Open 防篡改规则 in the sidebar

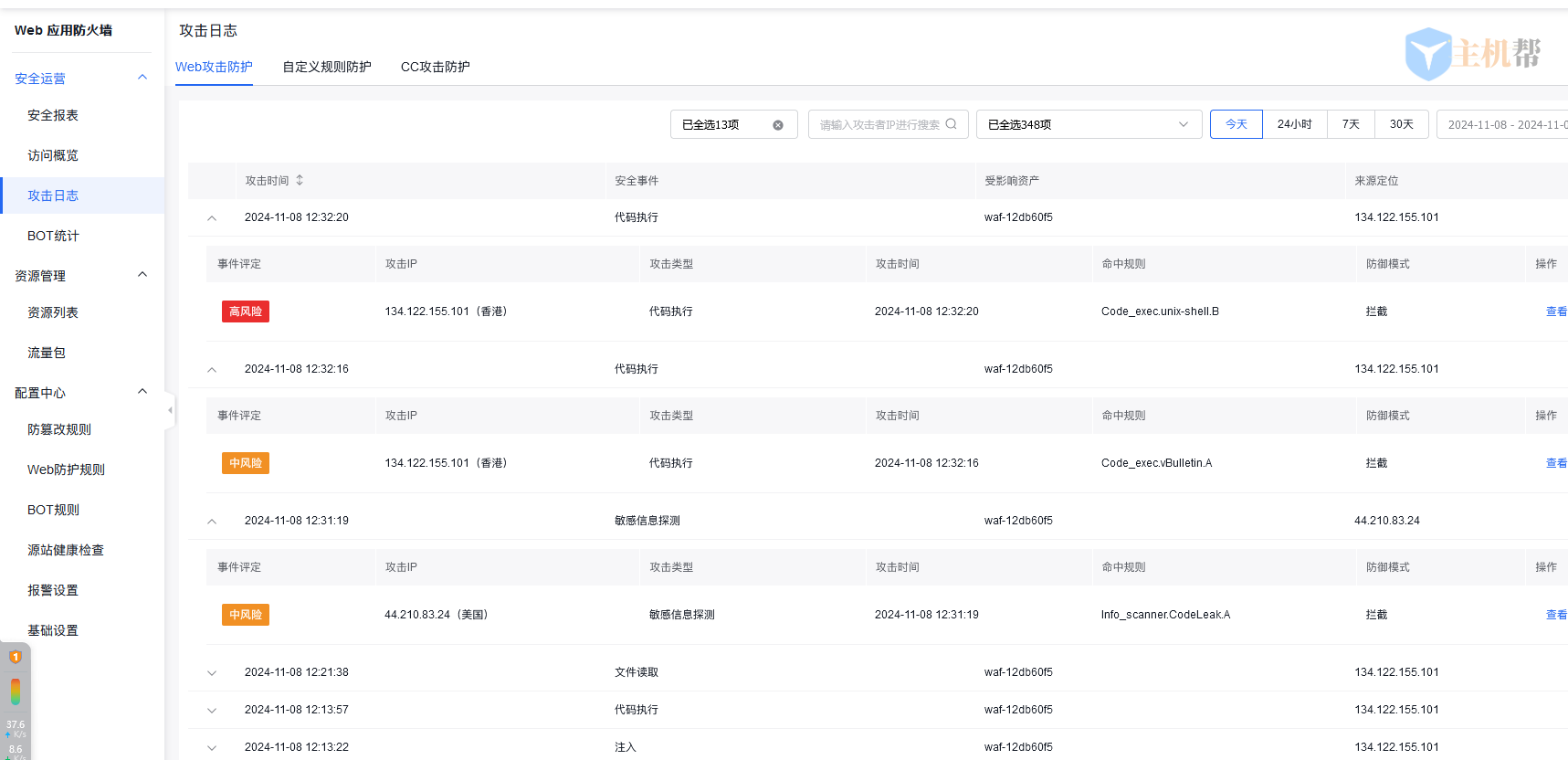click(59, 429)
